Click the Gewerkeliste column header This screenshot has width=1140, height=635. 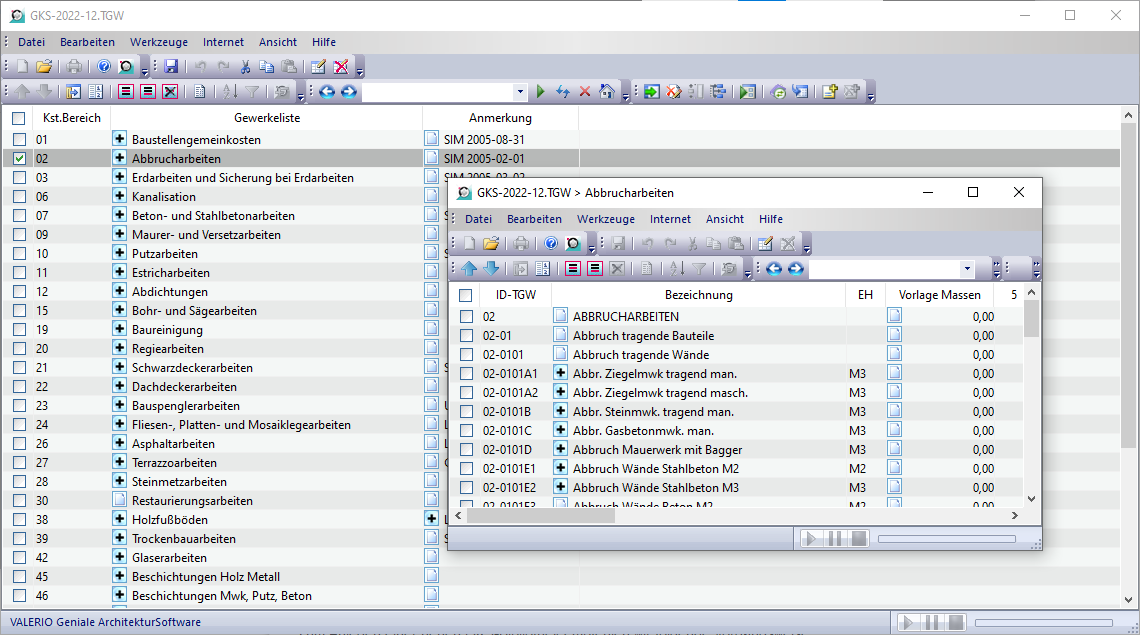coord(266,118)
